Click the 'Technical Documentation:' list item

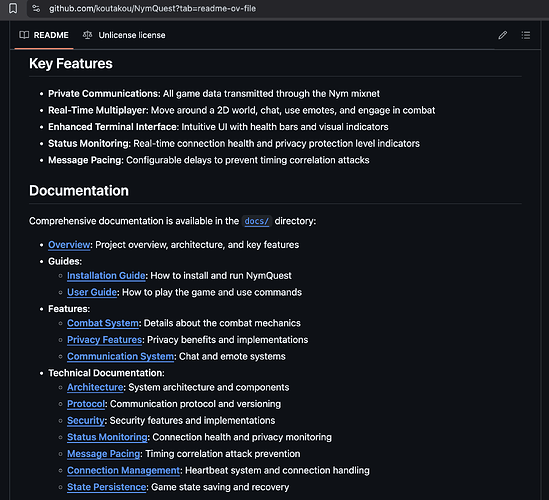pyautogui.click(x=106, y=373)
